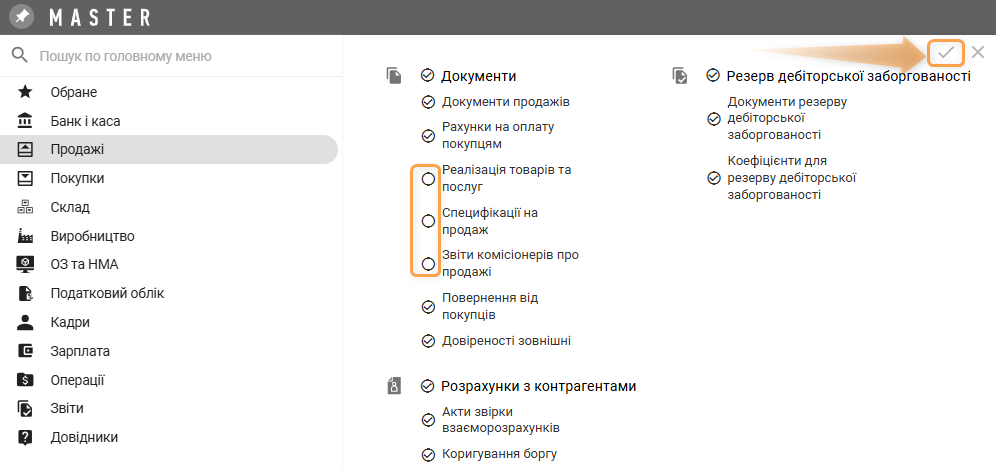This screenshot has height=470, width=996.
Task: Click the Документи section documents icon
Action: click(x=395, y=76)
